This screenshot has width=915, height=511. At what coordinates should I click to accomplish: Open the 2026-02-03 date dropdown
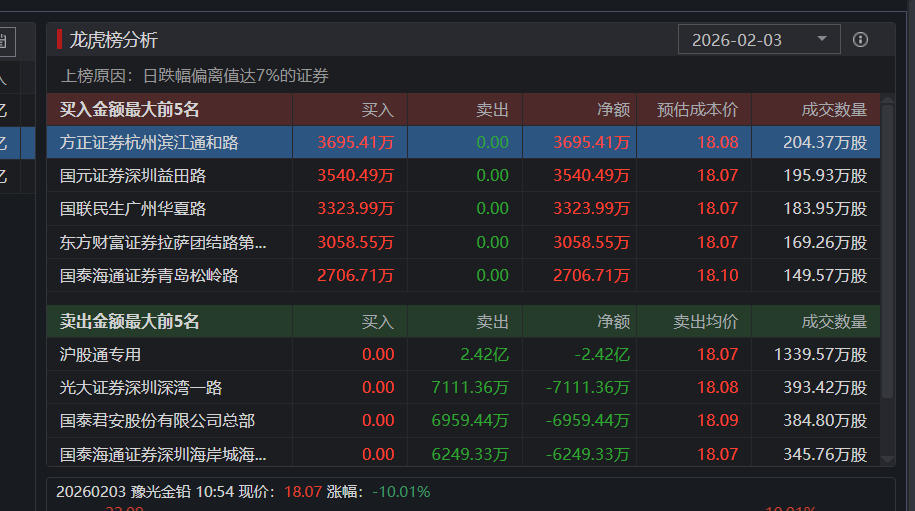click(x=759, y=40)
